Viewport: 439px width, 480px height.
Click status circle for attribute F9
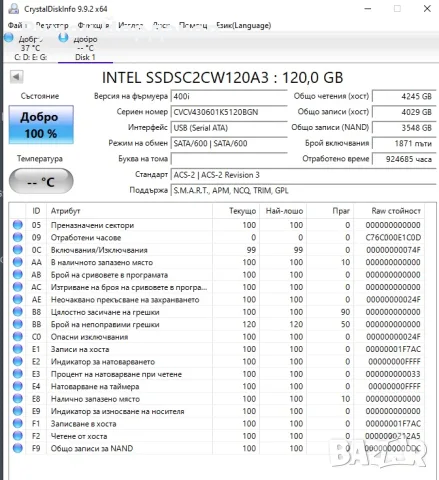pyautogui.click(x=18, y=448)
